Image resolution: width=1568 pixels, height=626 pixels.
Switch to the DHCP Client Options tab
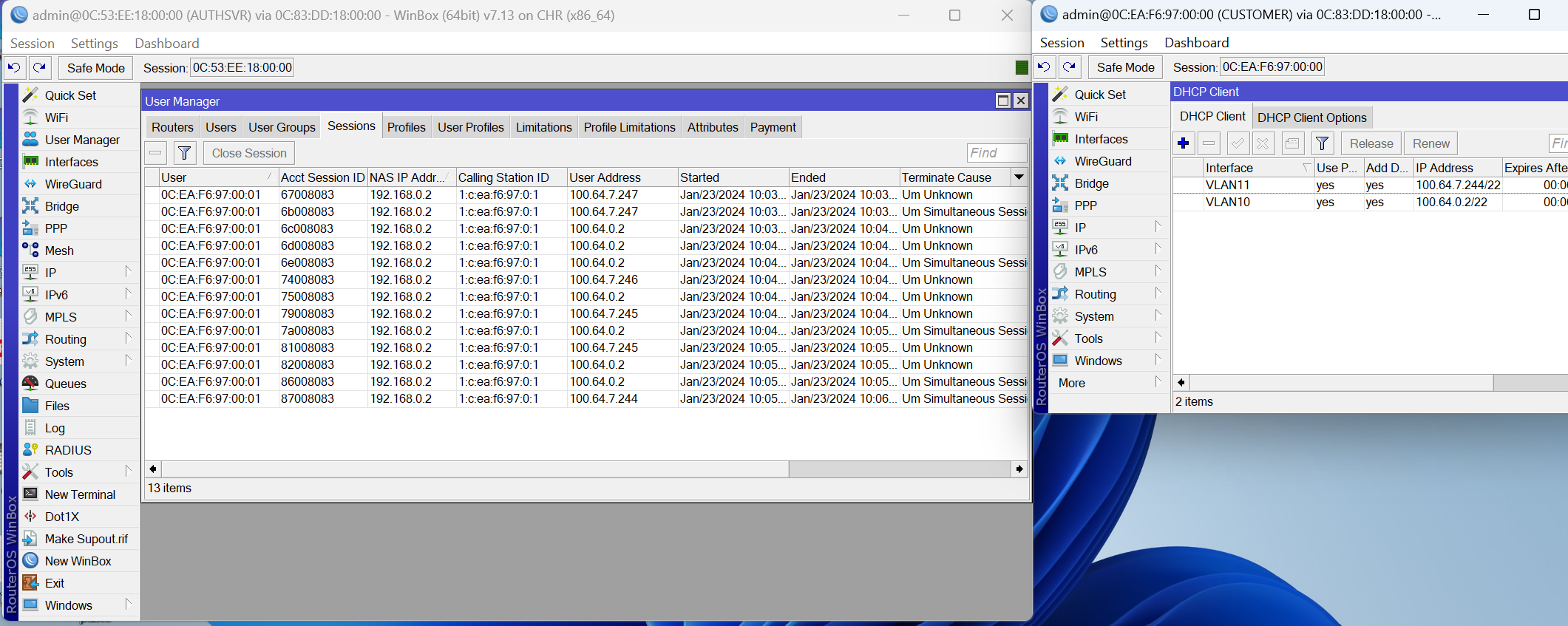(x=1312, y=118)
